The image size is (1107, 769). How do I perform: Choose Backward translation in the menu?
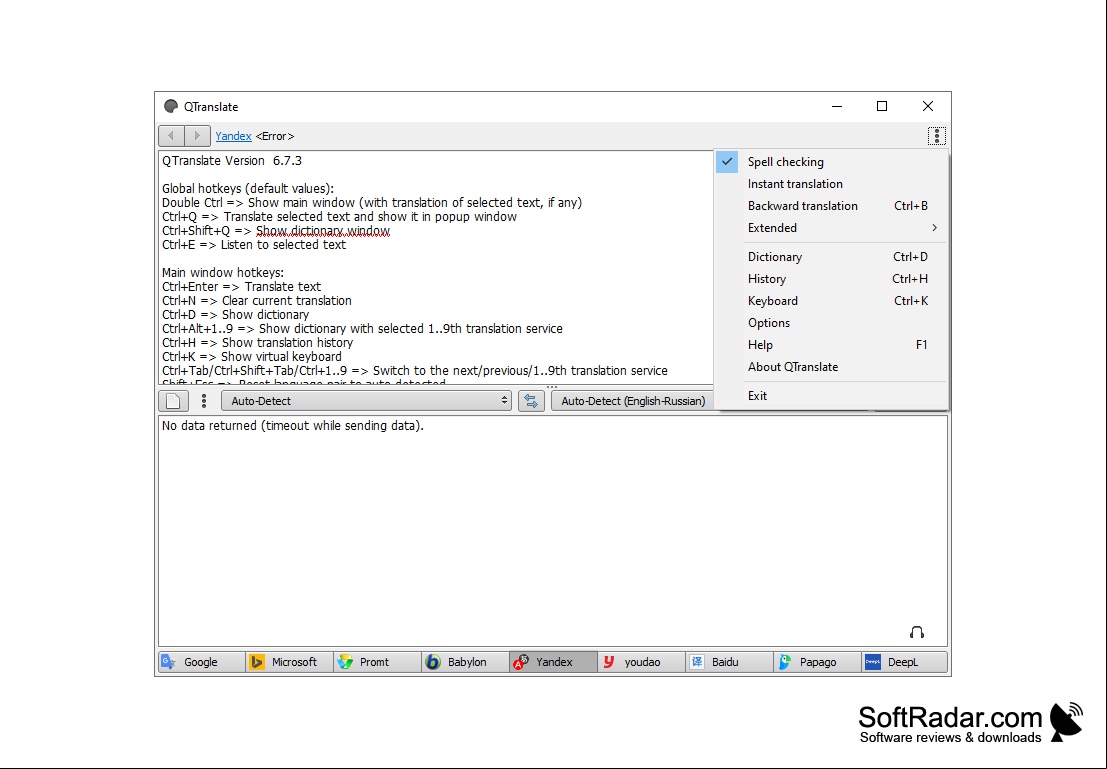(831, 205)
